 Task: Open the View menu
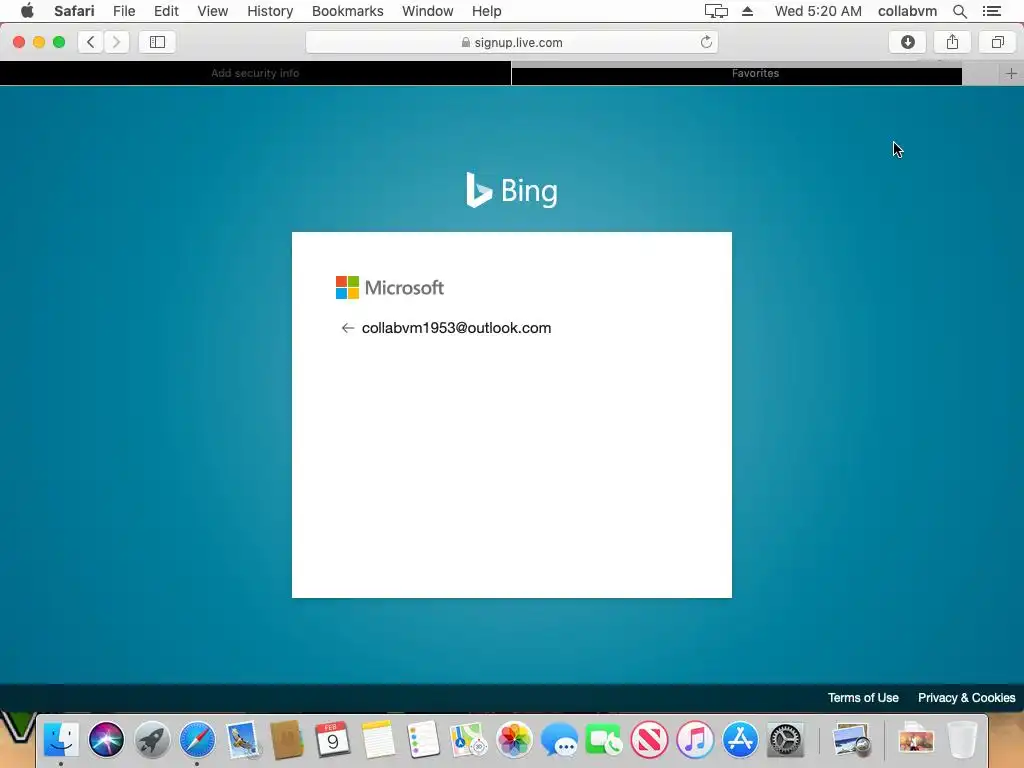(x=212, y=11)
